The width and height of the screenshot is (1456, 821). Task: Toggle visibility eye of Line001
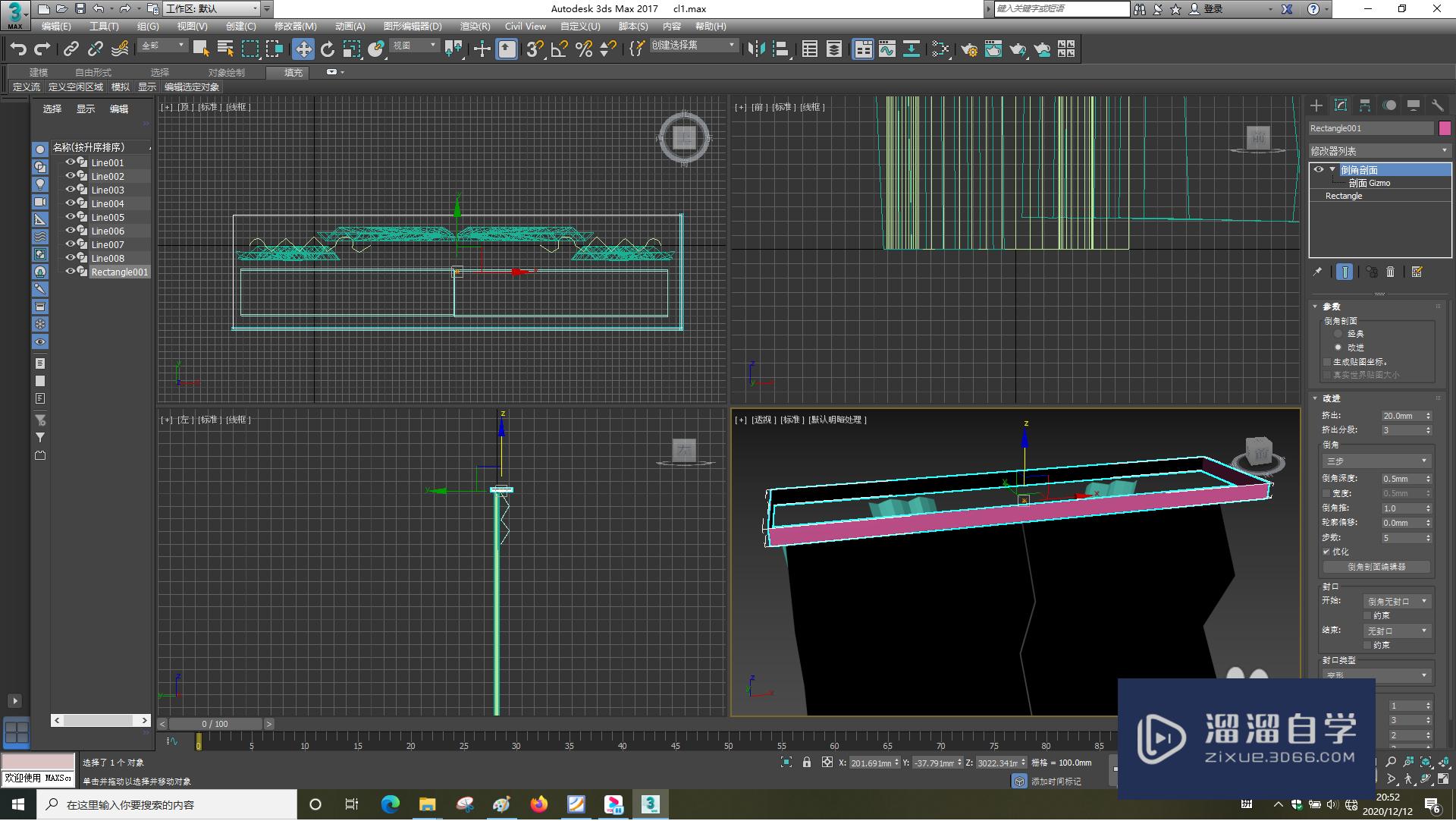click(x=71, y=162)
